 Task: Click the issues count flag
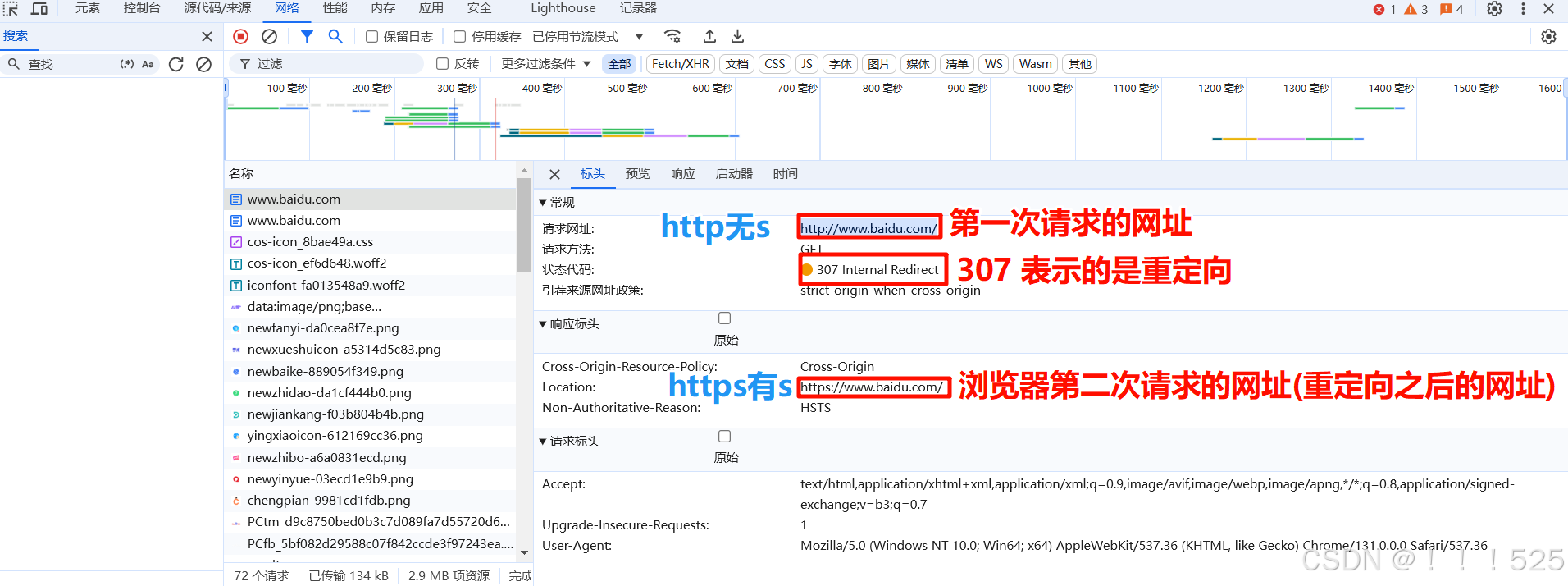[1451, 9]
